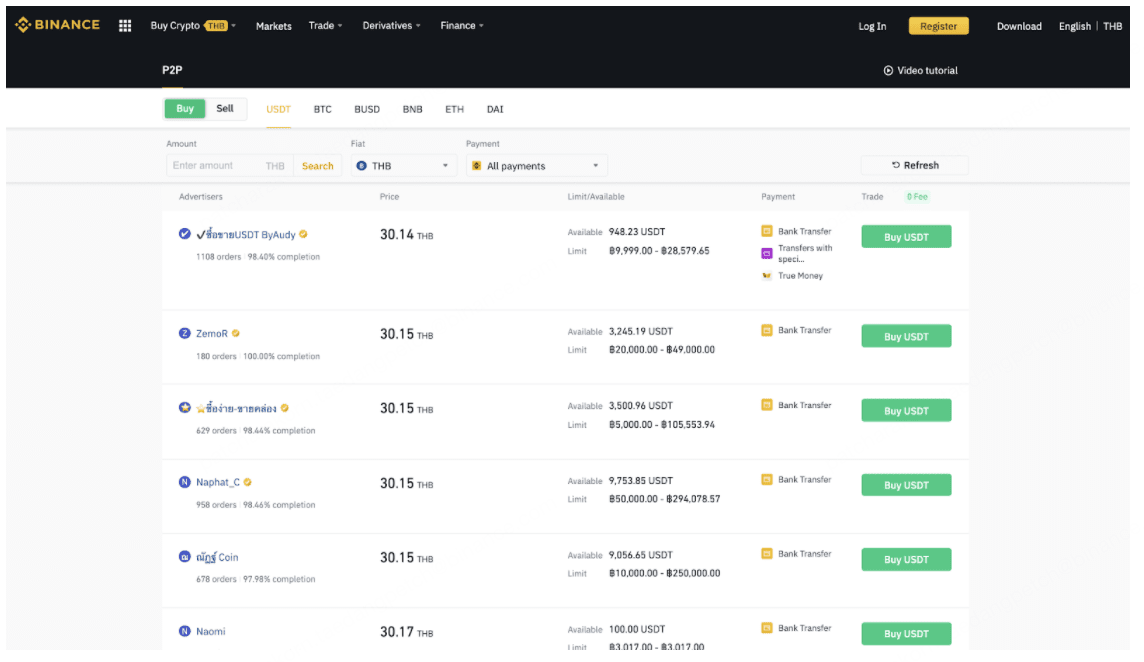This screenshot has width=1144, height=662.
Task: Click Naomi advertiser avatar icon
Action: click(x=185, y=631)
